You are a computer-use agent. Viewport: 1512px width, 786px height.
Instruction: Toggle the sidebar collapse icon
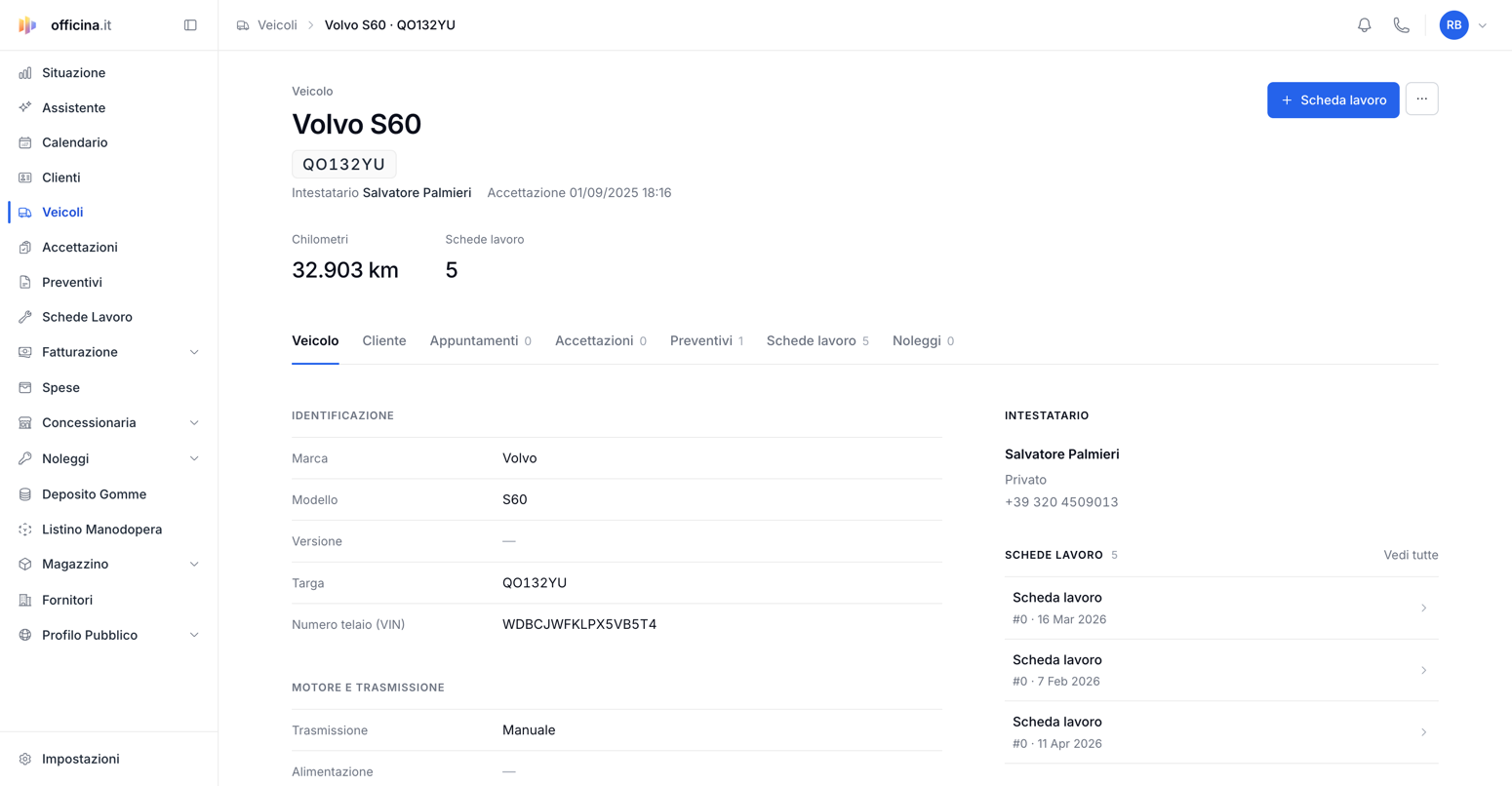coord(190,25)
